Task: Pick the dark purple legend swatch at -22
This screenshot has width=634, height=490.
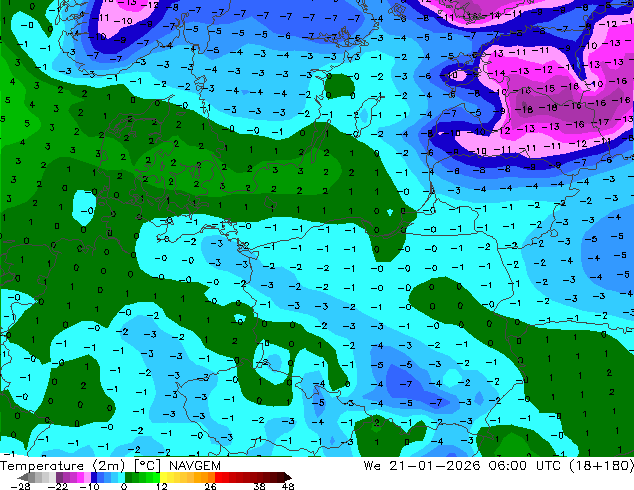Action: click(x=59, y=477)
